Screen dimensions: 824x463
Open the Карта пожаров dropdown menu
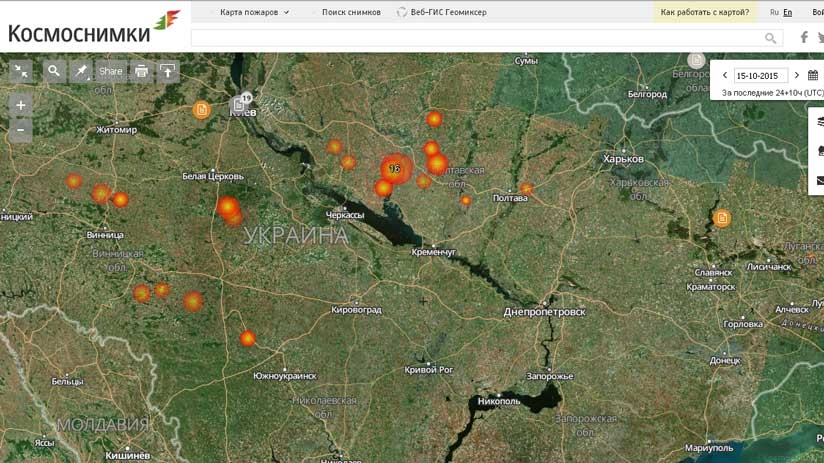click(x=254, y=12)
